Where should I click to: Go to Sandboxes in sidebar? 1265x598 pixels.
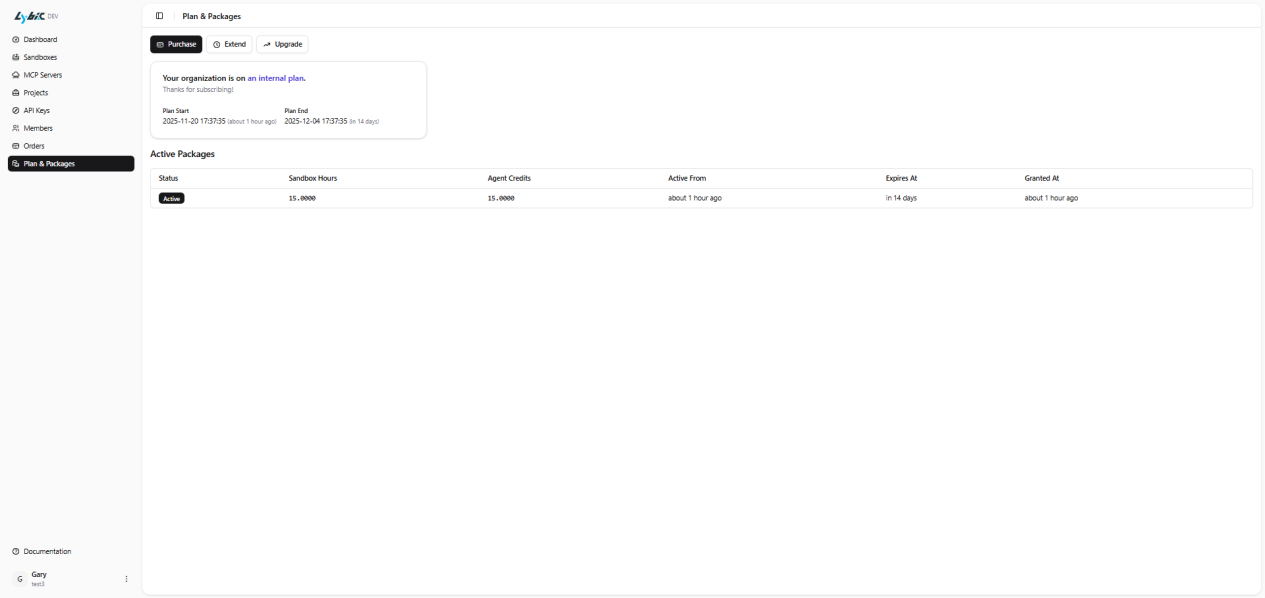pos(40,58)
